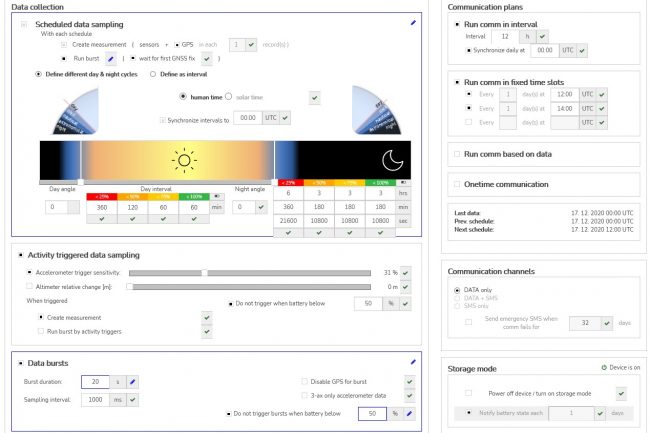Screen dimensions: 650x433
Task: Enable Altimeter relative change checkbox
Action: tap(29, 286)
